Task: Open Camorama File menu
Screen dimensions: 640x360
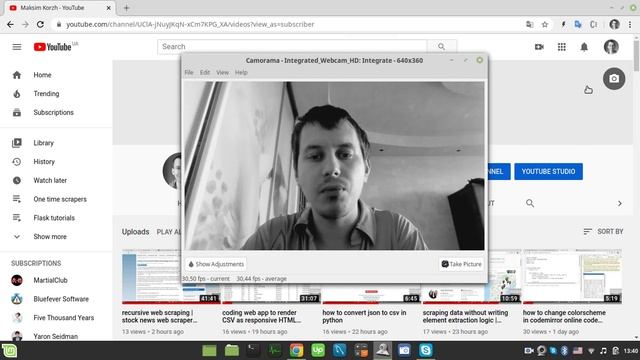Action: coord(189,72)
